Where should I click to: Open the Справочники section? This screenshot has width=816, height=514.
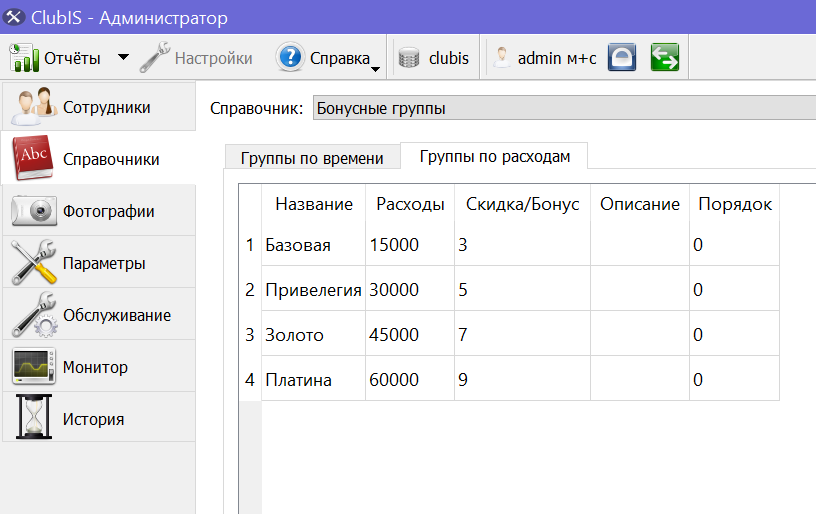99,158
